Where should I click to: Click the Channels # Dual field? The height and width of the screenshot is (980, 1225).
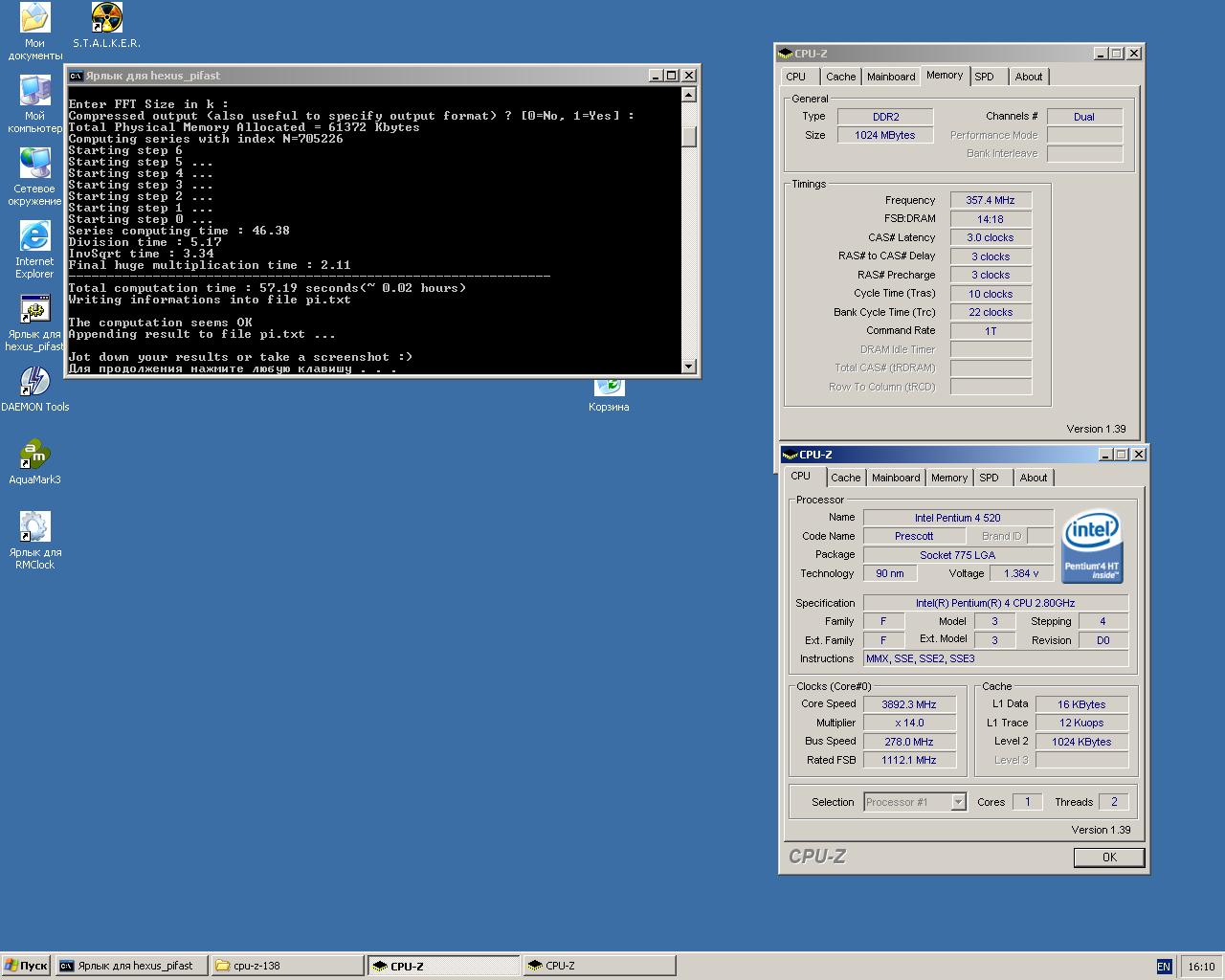(x=1084, y=117)
